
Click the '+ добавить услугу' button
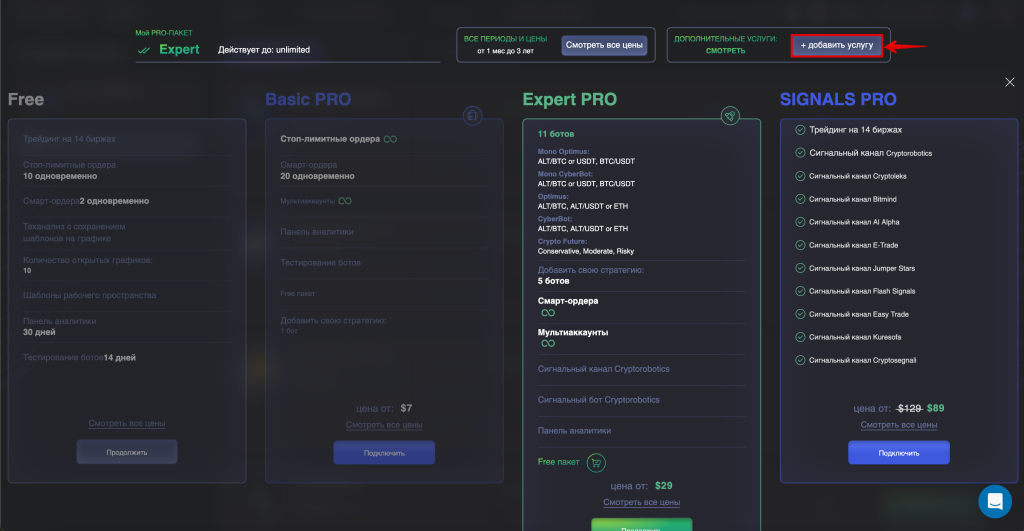tap(837, 45)
